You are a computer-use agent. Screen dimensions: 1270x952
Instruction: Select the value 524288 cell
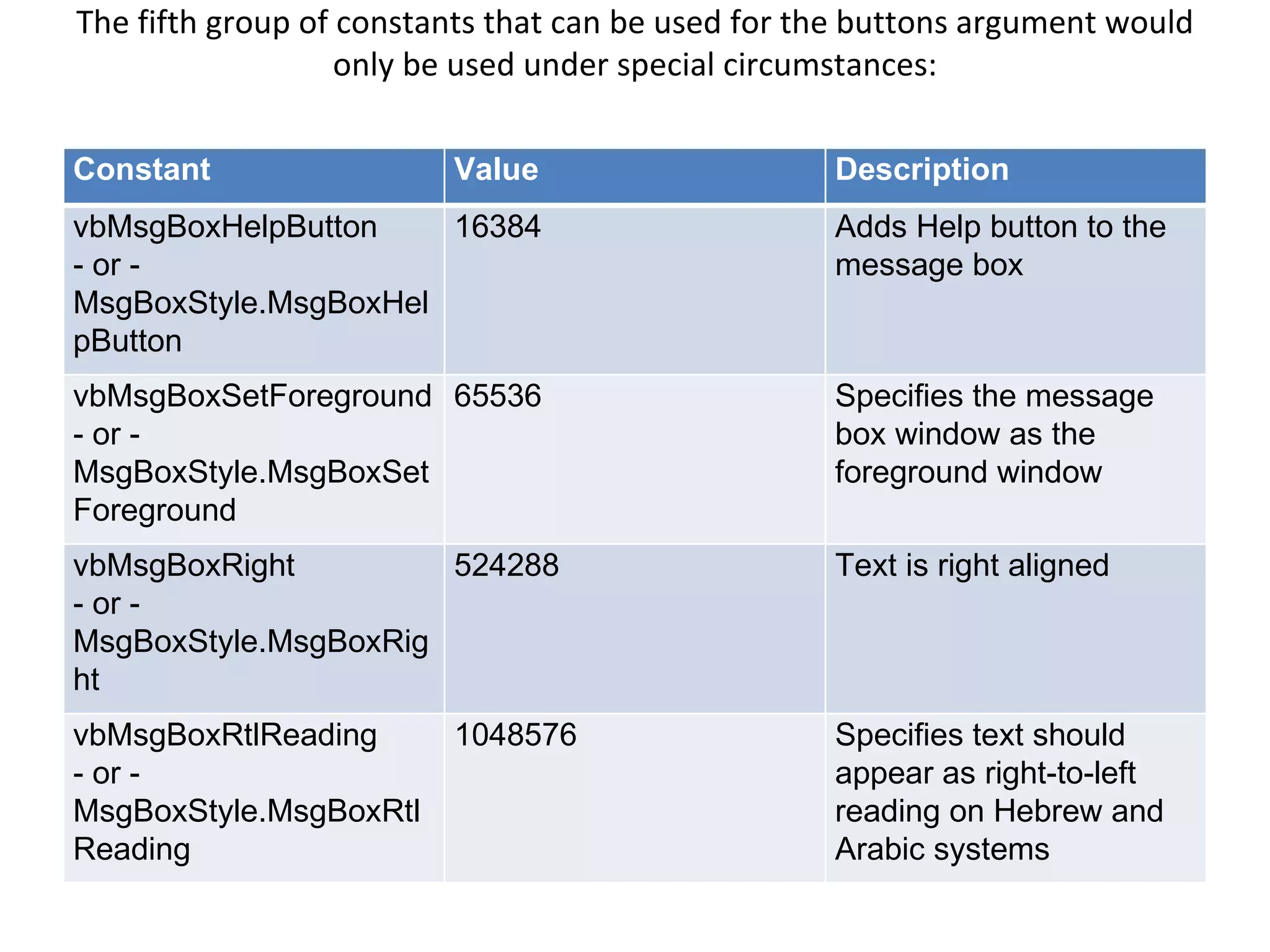(x=635, y=628)
